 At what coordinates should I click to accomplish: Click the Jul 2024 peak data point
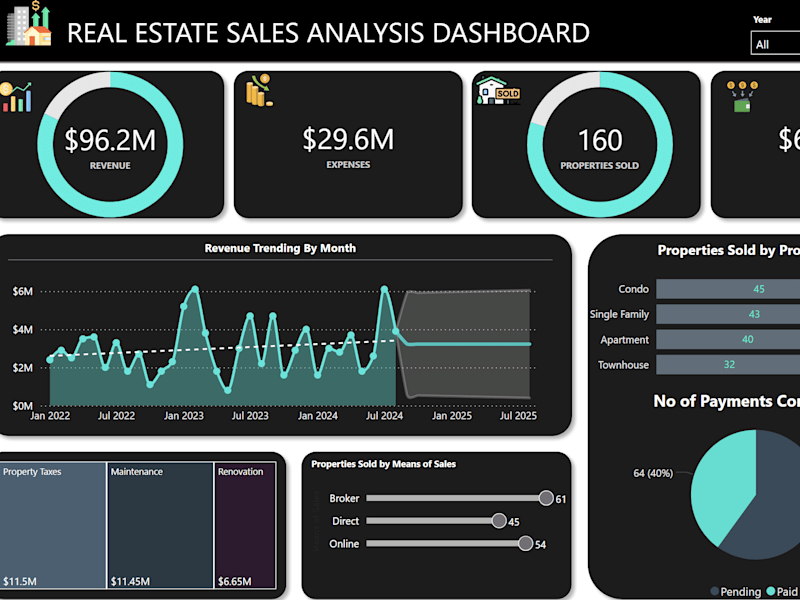385,289
